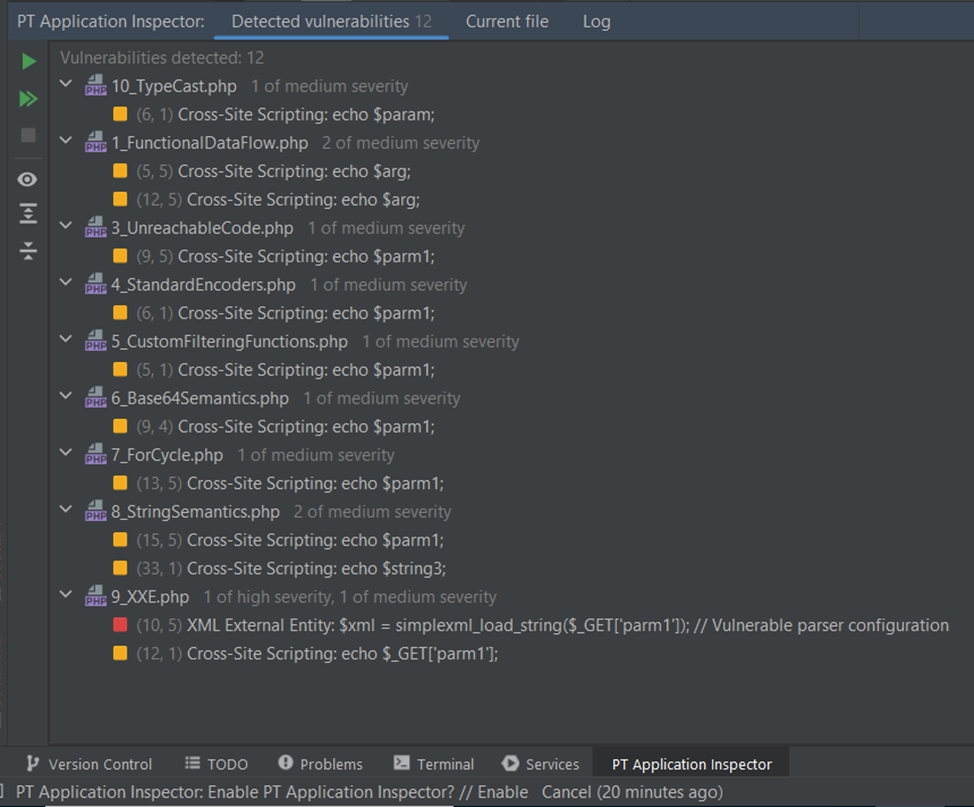Screen dimensions: 974x807
Task: Click PHP file icon of 5_CustomFilteringFunctions.php
Action: [x=96, y=341]
